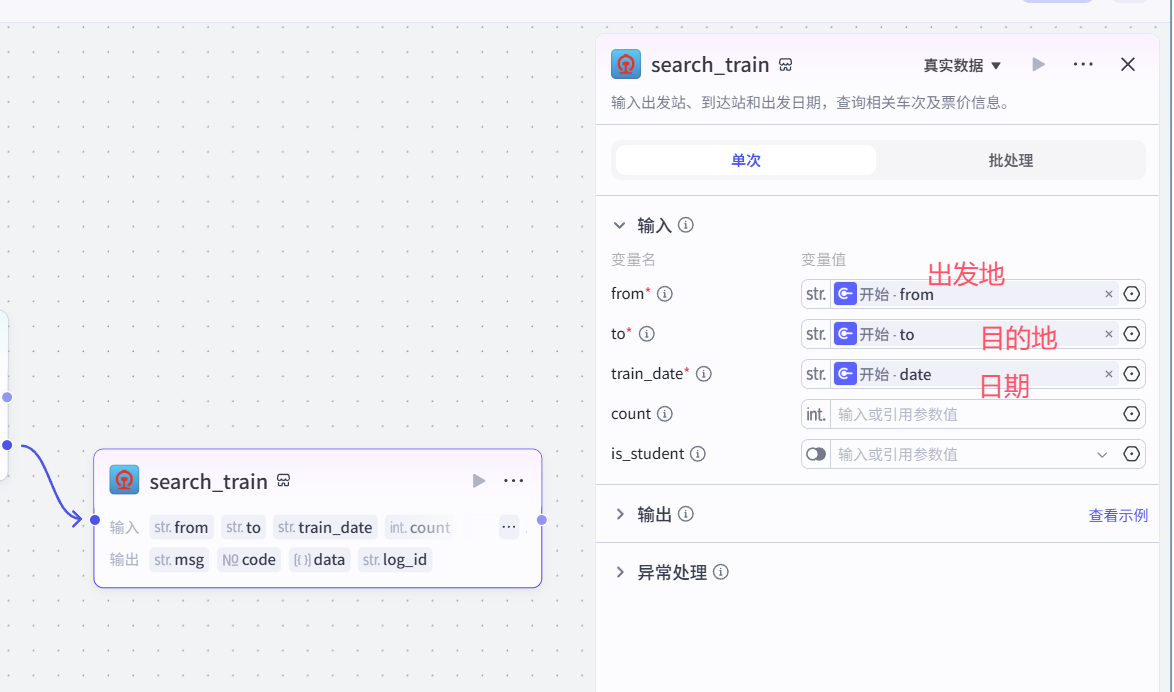Show info tooltip for 输入 section

pos(686,225)
